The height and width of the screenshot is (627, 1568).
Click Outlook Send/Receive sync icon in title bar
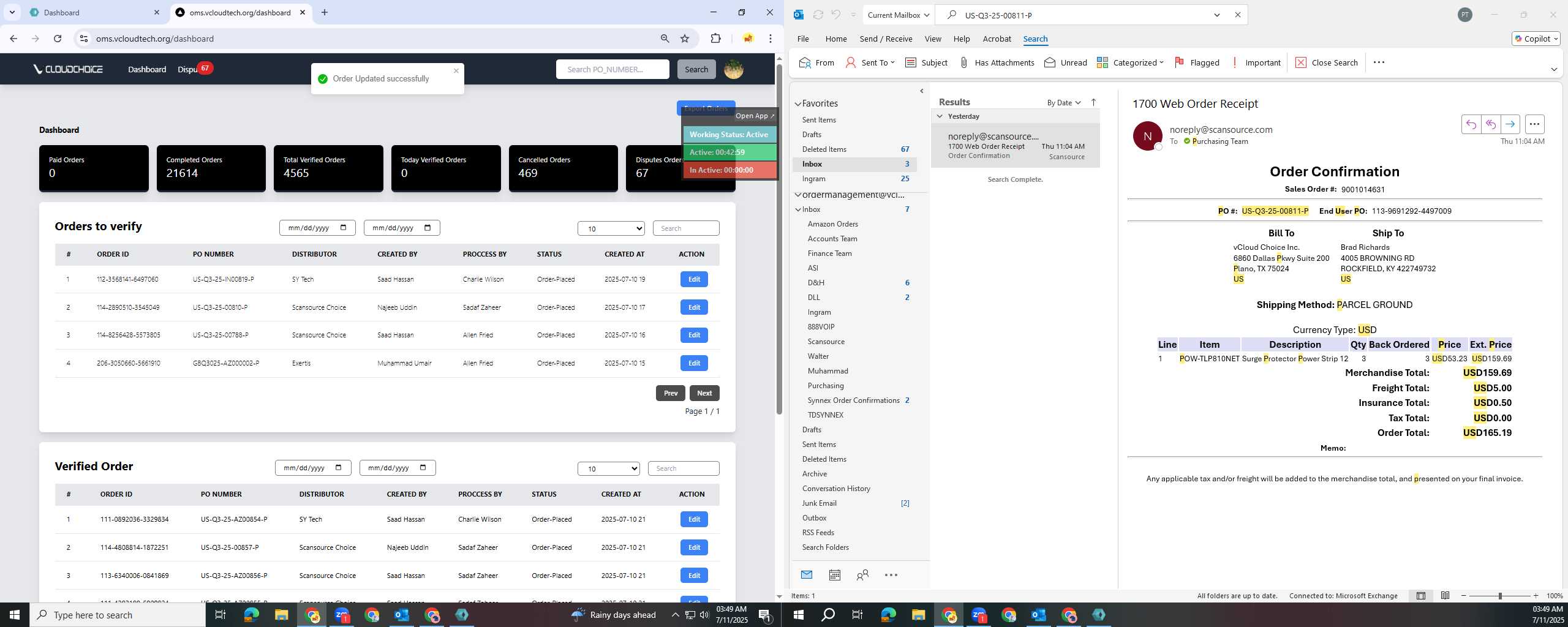click(818, 15)
